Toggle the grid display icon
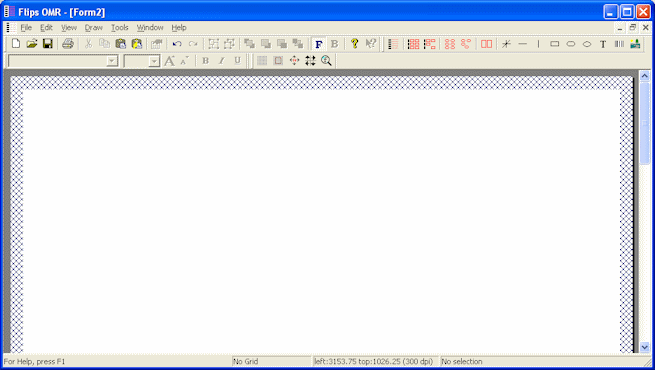Viewport: 655px width, 370px height. pyautogui.click(x=262, y=61)
